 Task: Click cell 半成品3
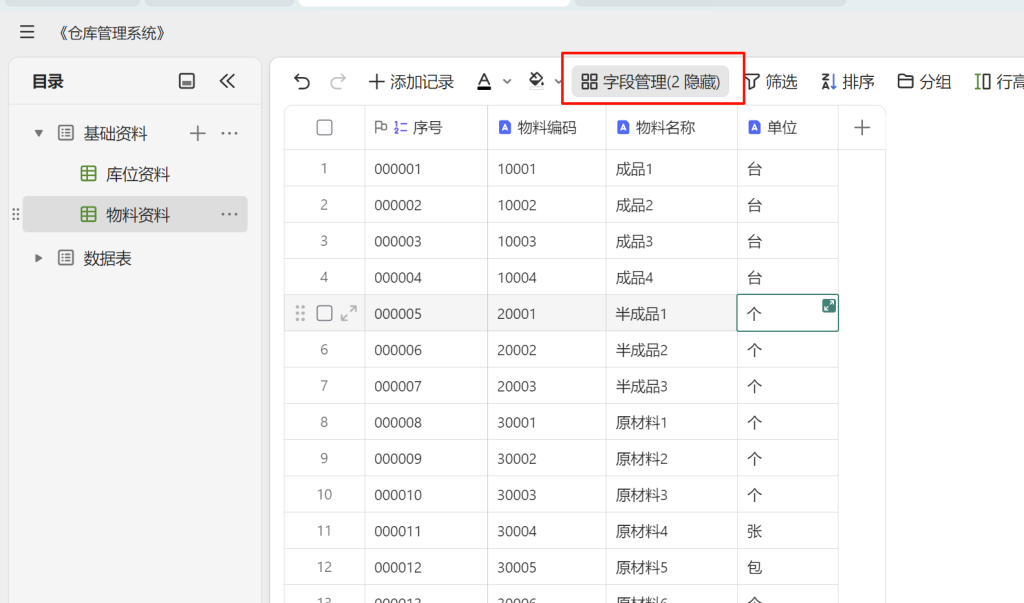[672, 386]
